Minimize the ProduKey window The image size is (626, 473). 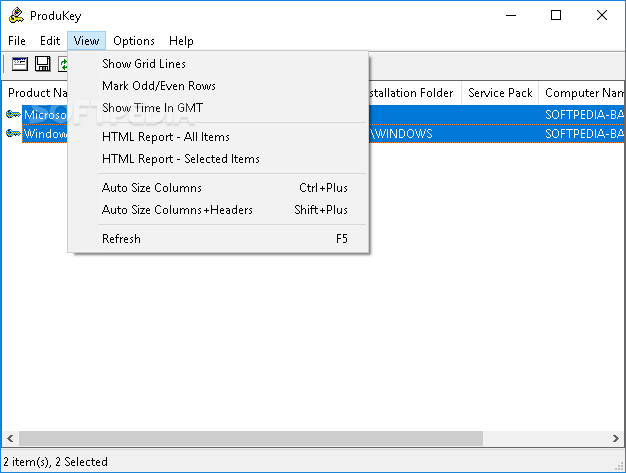pos(511,16)
